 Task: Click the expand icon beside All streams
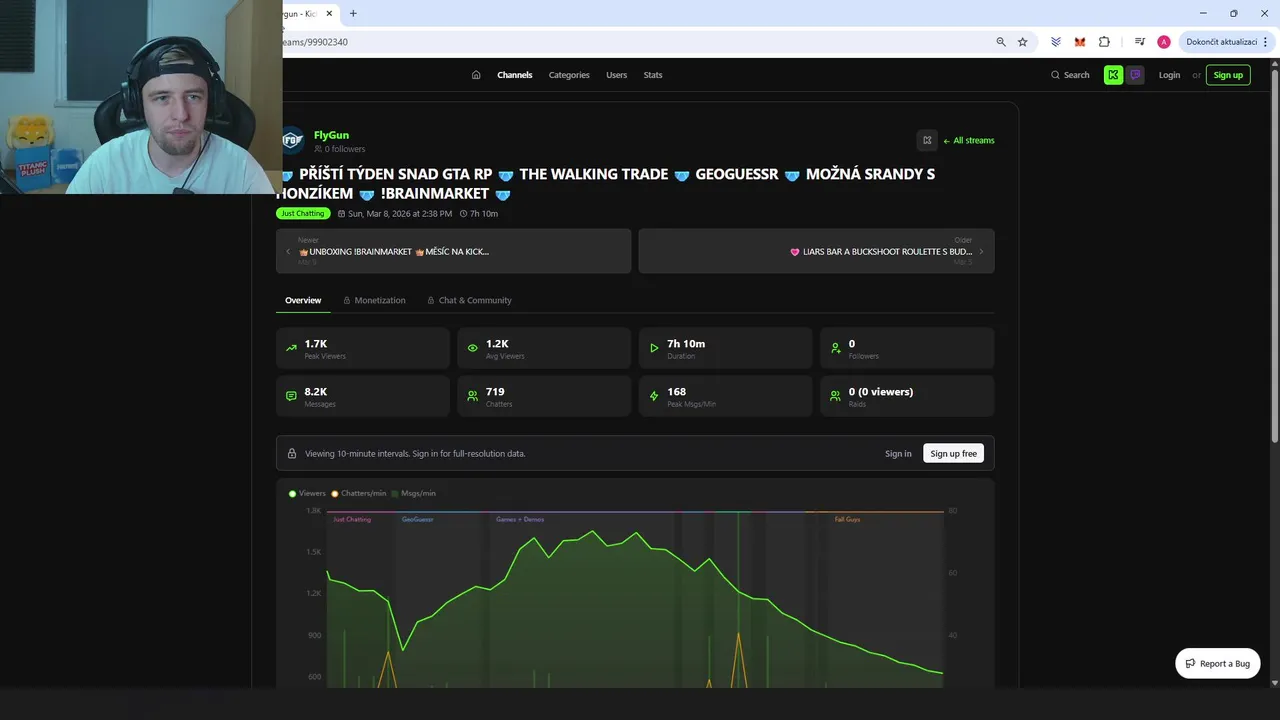click(927, 140)
